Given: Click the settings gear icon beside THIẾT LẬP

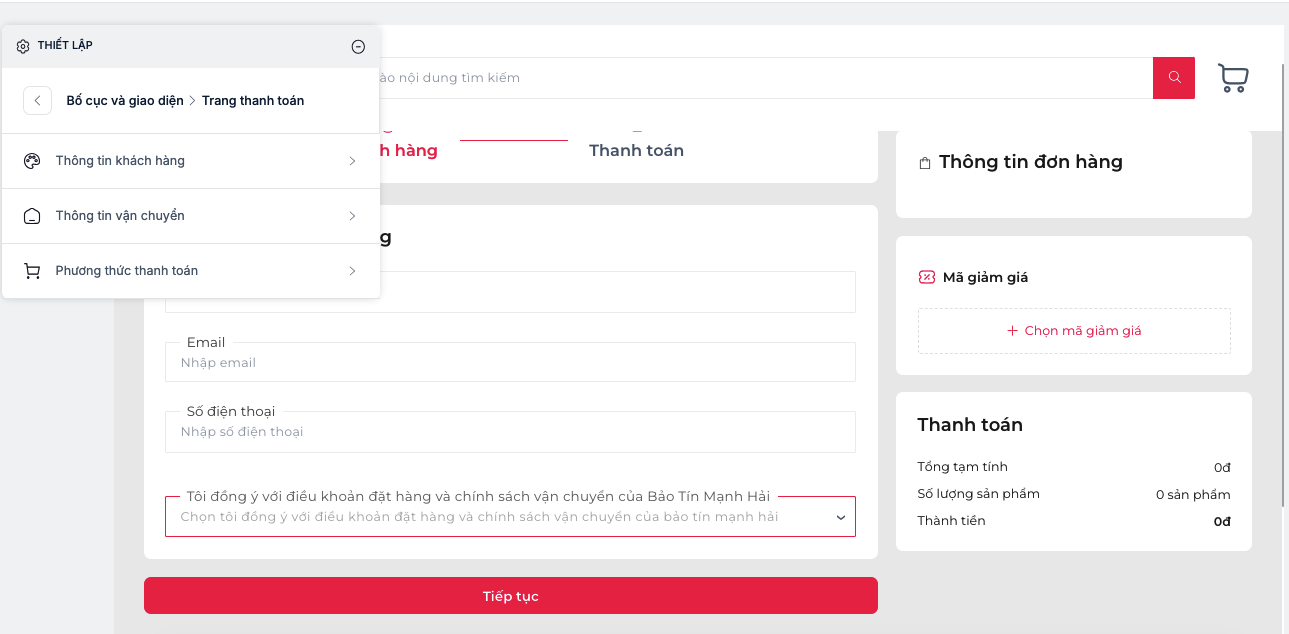Looking at the screenshot, I should click(23, 46).
